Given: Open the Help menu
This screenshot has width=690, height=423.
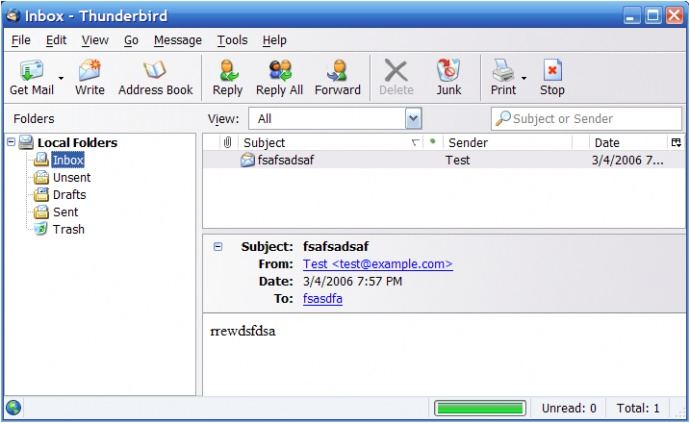Looking at the screenshot, I should [x=275, y=40].
